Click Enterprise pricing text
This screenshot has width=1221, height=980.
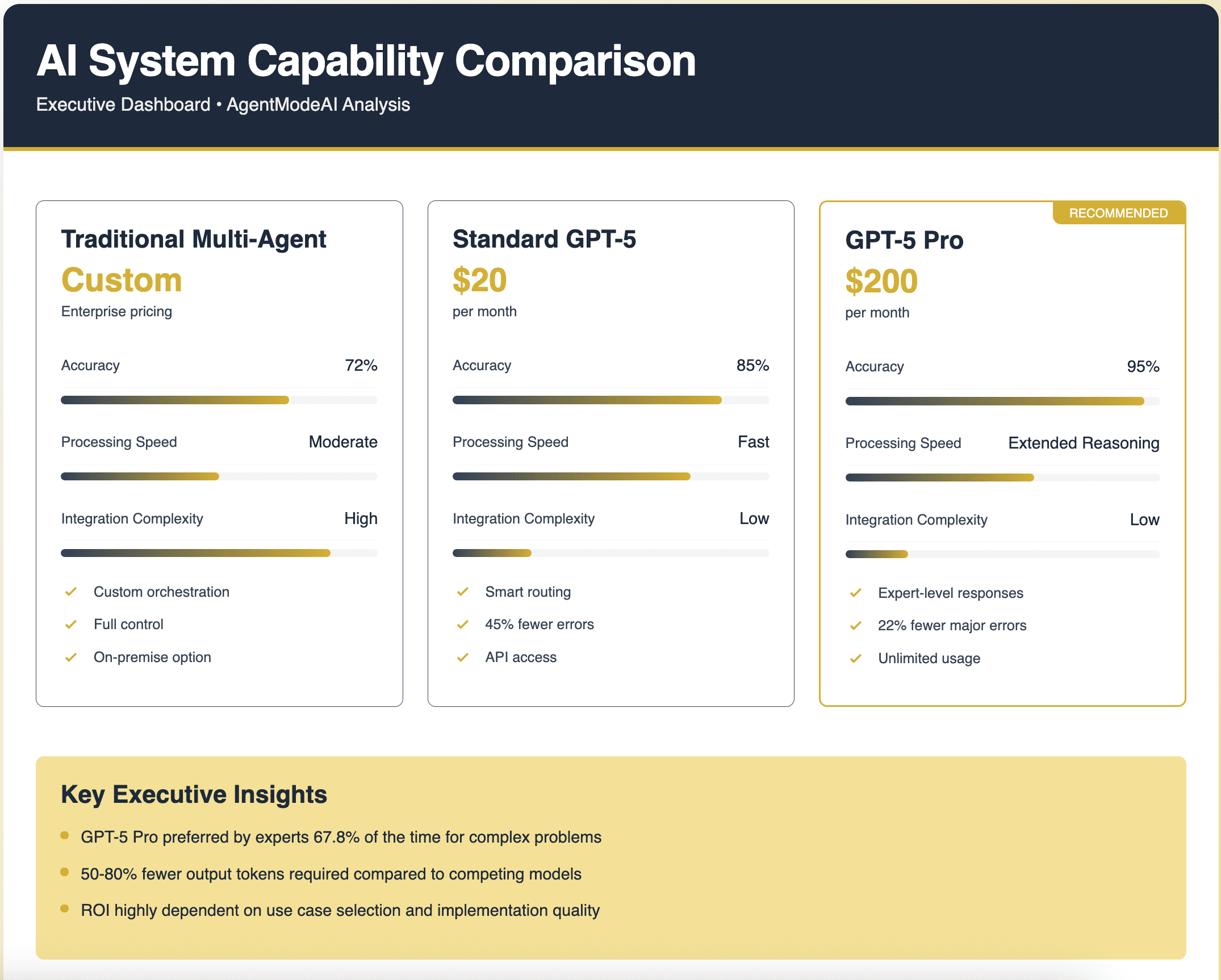[x=116, y=312]
